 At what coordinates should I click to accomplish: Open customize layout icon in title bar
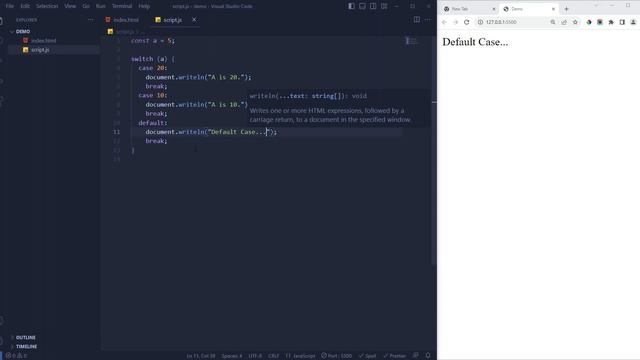click(384, 6)
